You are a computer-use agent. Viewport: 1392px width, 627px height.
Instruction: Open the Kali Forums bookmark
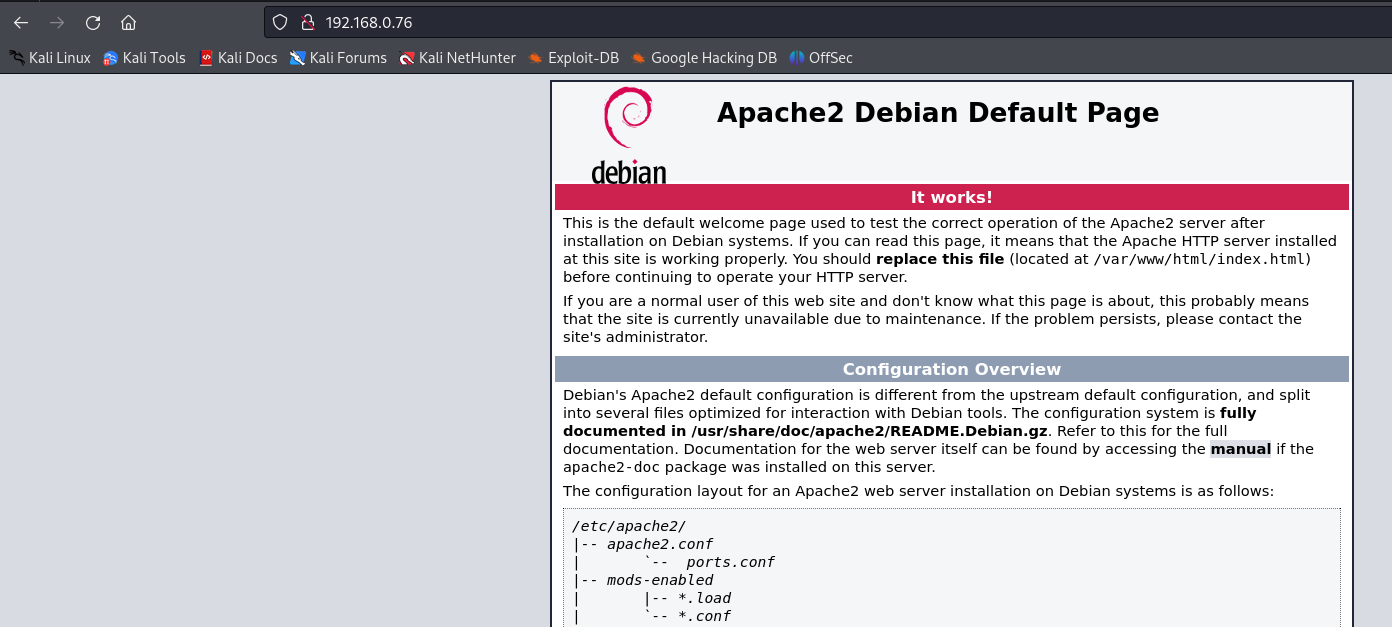point(338,58)
